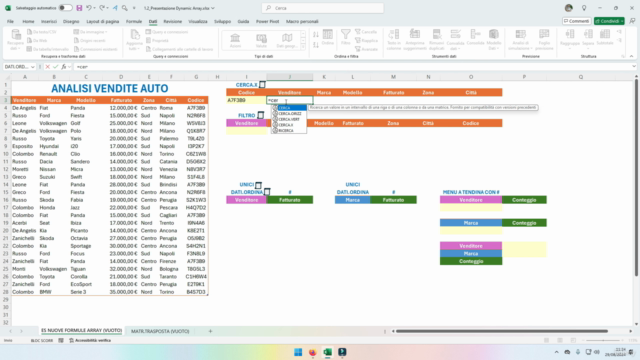Select CERCA.VERT from the autocomplete list
Screen dimensions: 640x360
click(x=289, y=119)
